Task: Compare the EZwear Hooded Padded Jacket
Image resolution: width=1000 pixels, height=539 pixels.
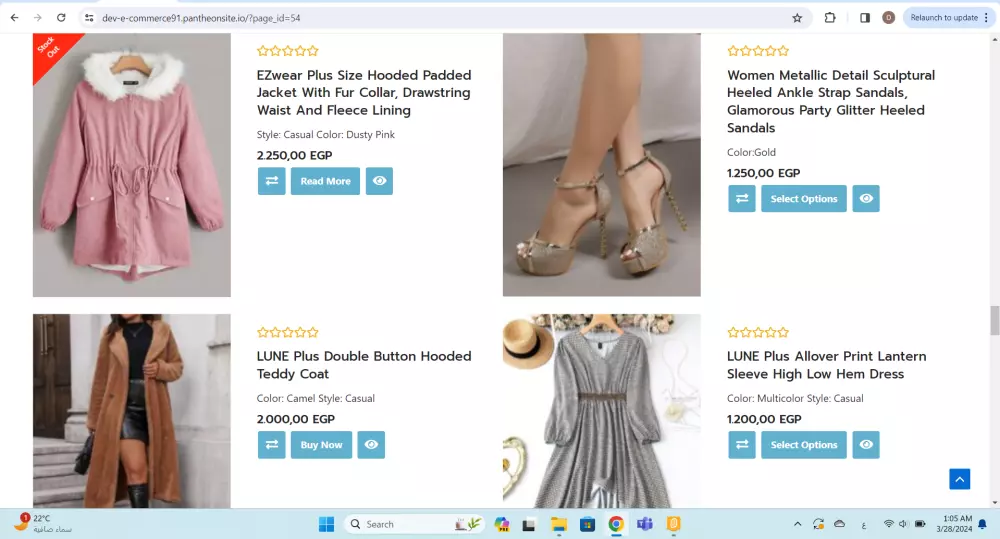Action: (x=272, y=181)
